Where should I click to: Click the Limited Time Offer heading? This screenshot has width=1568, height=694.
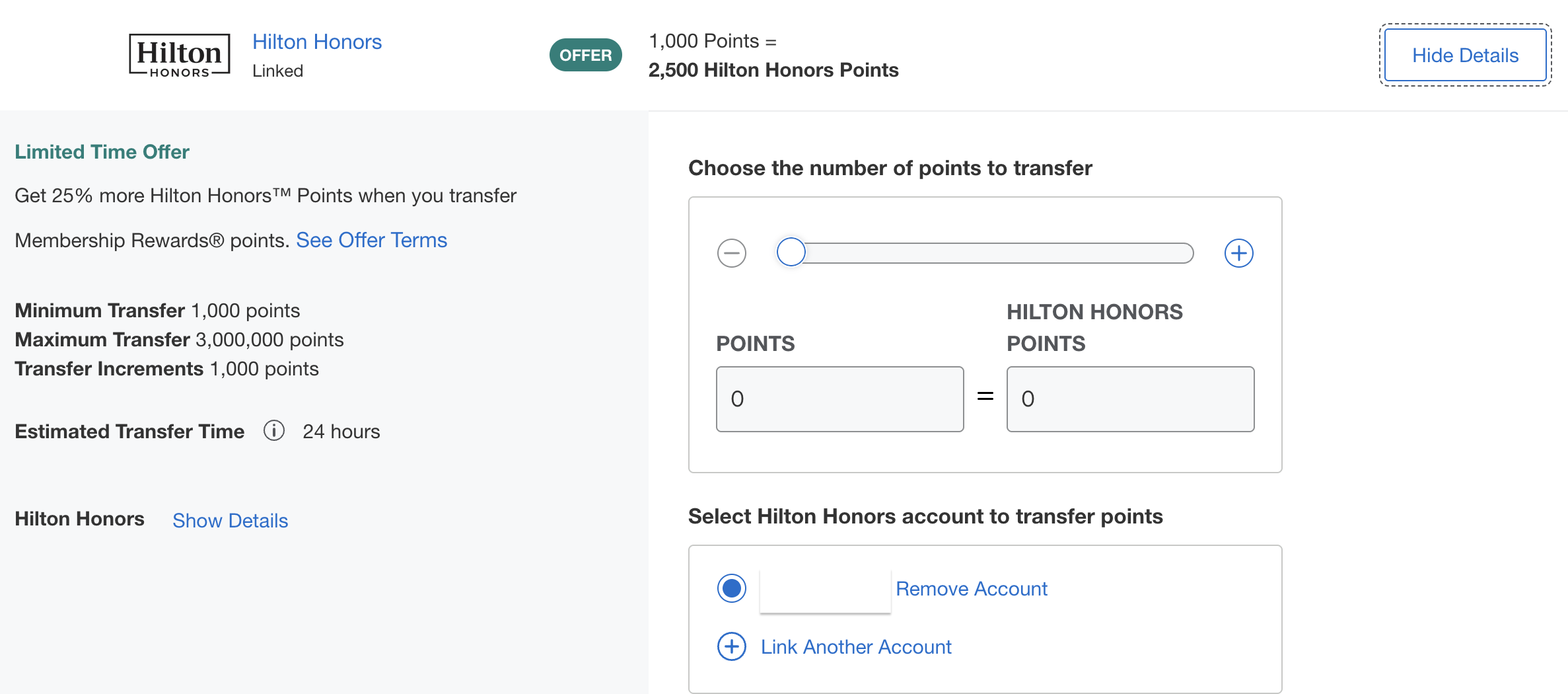102,151
